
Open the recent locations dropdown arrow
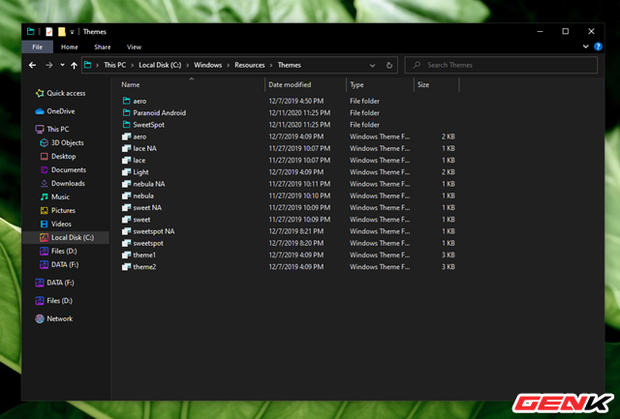point(61,65)
